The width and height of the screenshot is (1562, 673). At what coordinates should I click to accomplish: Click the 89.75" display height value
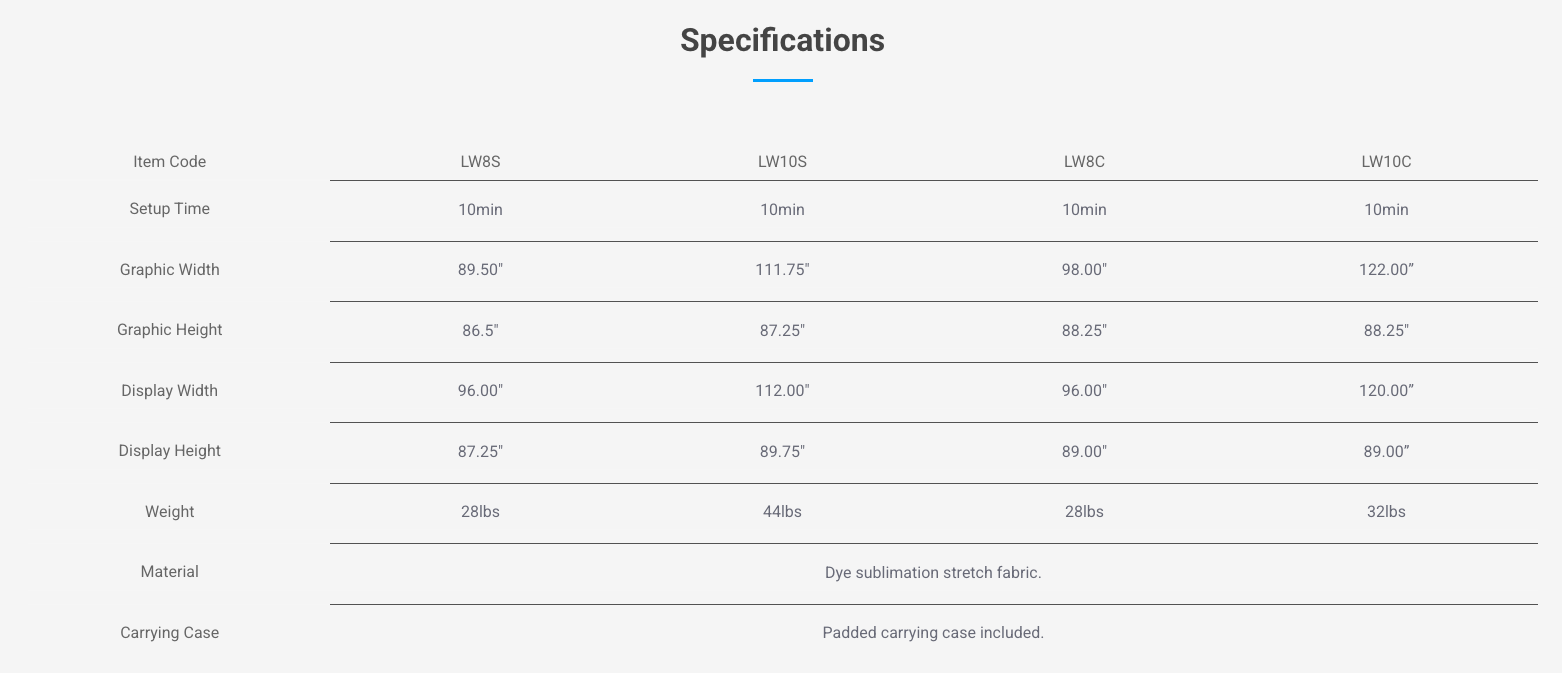coord(782,452)
